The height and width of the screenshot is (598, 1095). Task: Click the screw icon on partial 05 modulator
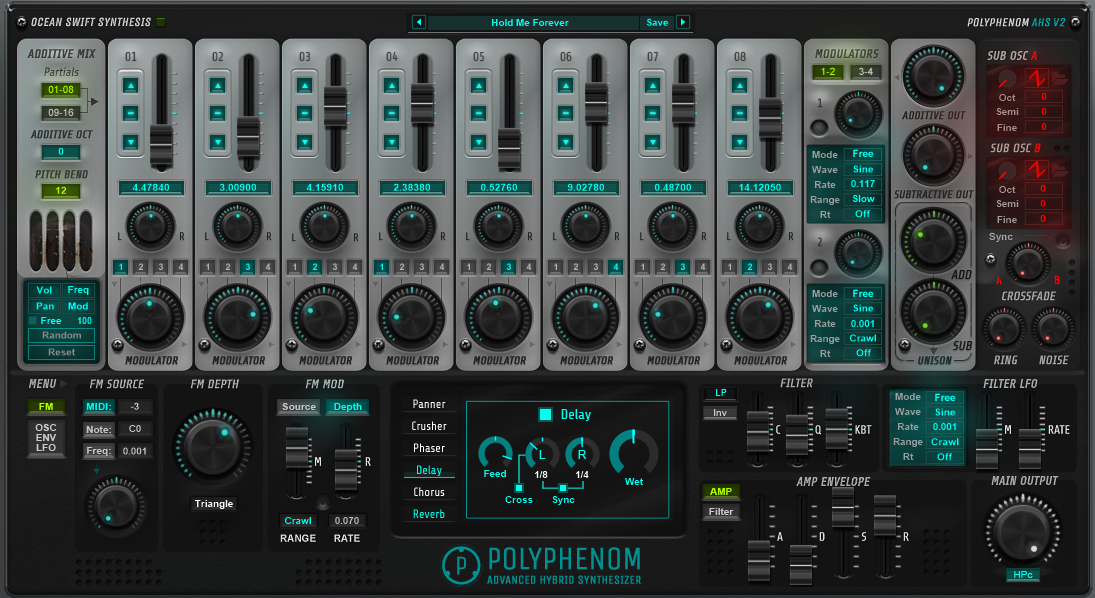[x=466, y=344]
